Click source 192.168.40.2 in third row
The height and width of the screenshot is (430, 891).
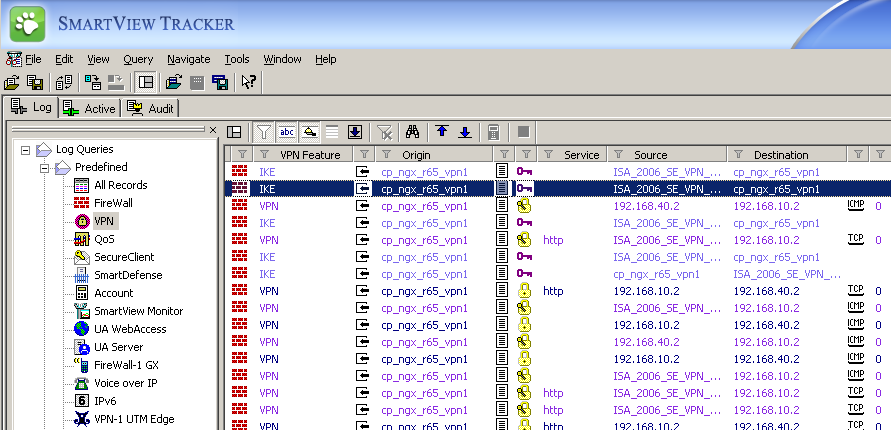647,206
